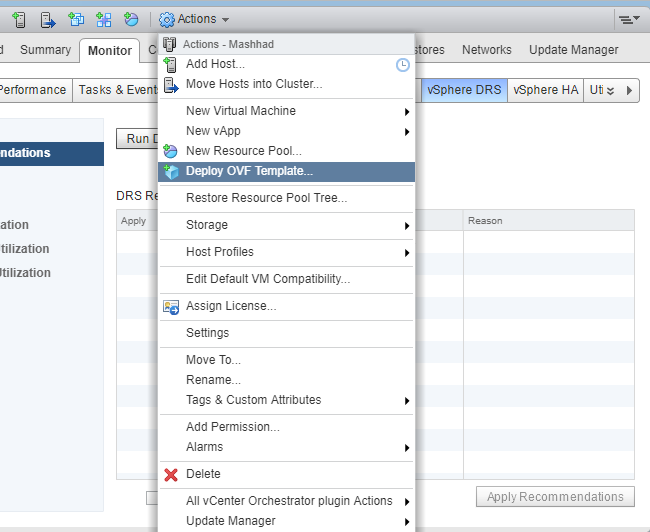
Task: Tick the checkbox below the recommendations table
Action: (x=152, y=497)
